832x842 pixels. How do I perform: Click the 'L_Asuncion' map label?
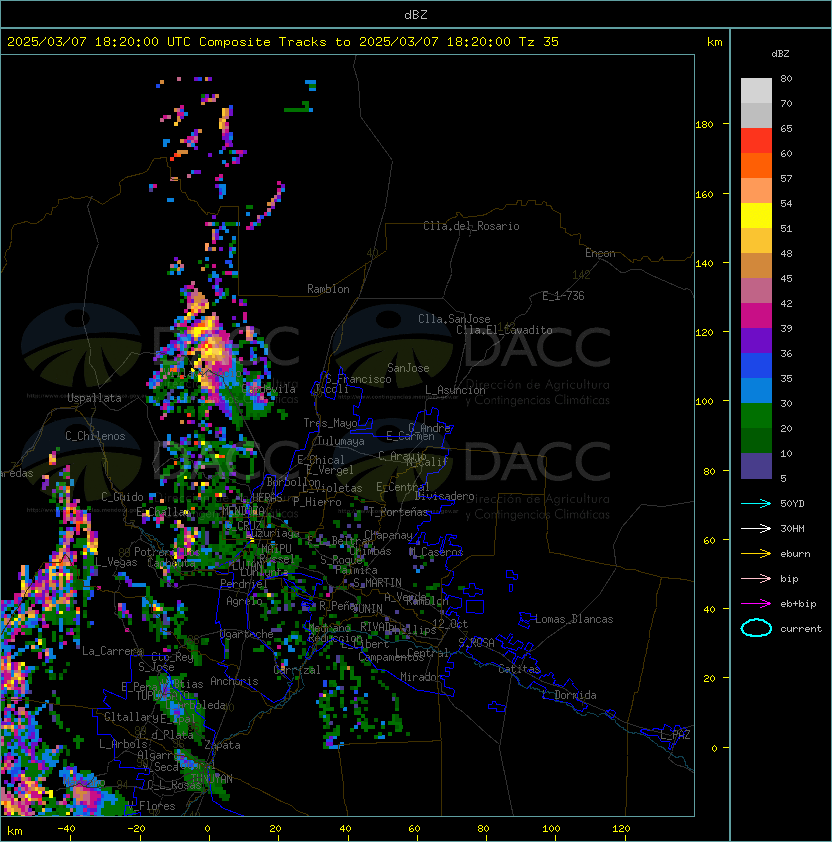455,390
